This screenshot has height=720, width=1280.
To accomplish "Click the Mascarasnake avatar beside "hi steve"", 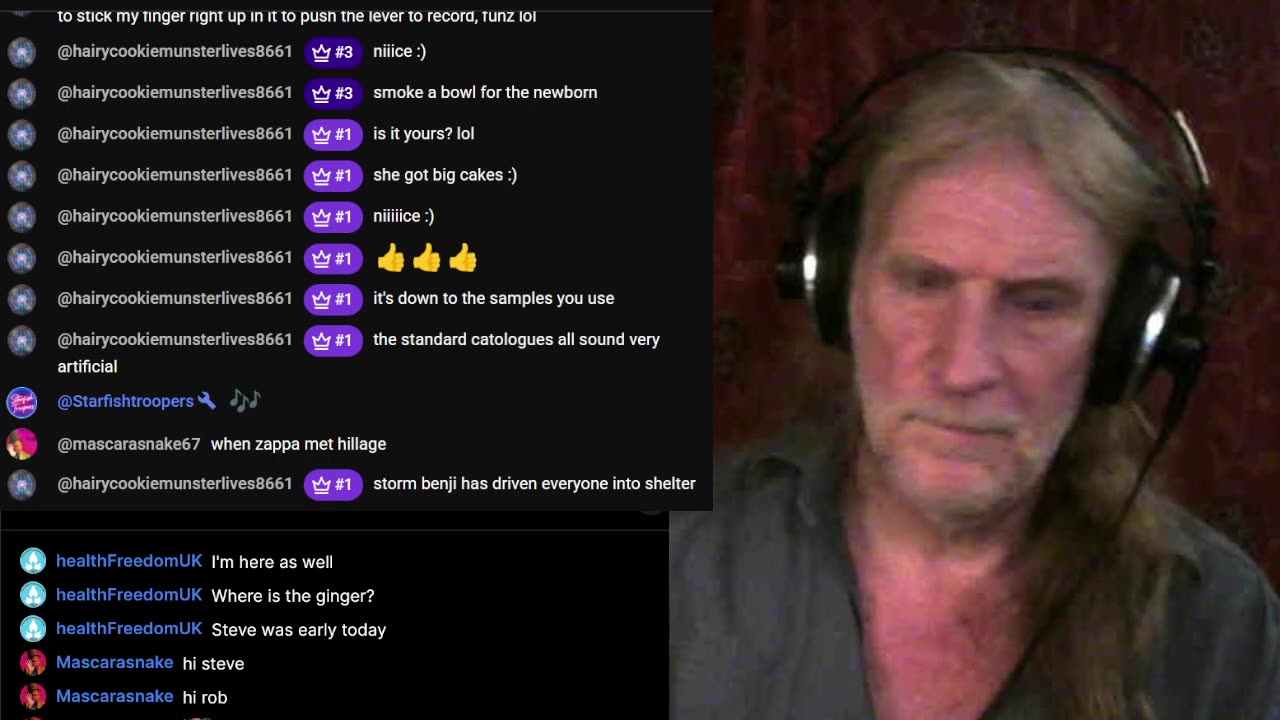I will 33,663.
